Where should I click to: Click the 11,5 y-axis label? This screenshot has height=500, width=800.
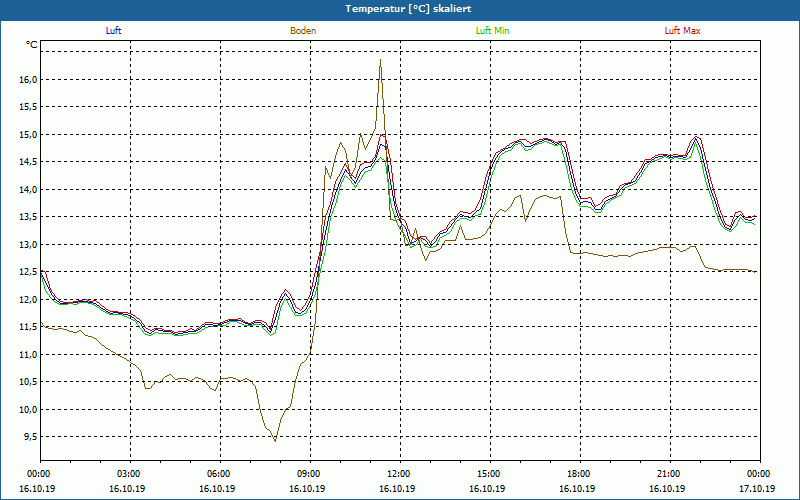pyautogui.click(x=29, y=327)
